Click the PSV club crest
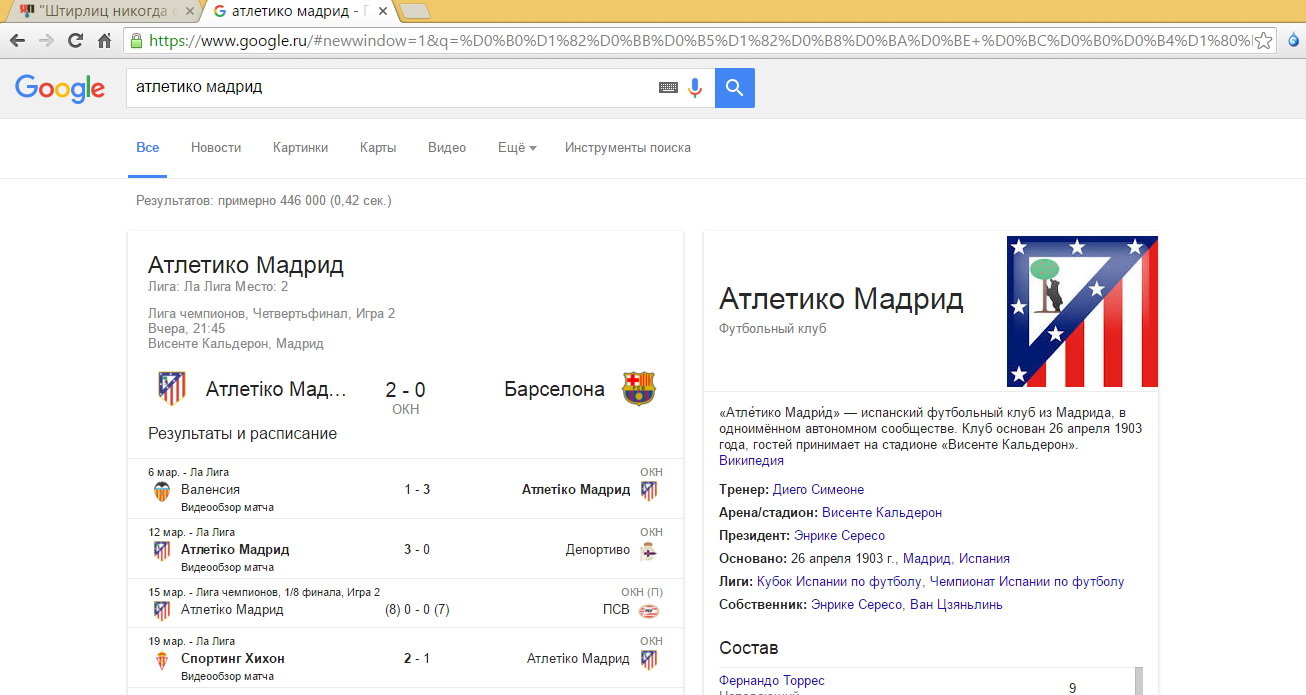Image resolution: width=1306 pixels, height=695 pixels. coord(649,610)
